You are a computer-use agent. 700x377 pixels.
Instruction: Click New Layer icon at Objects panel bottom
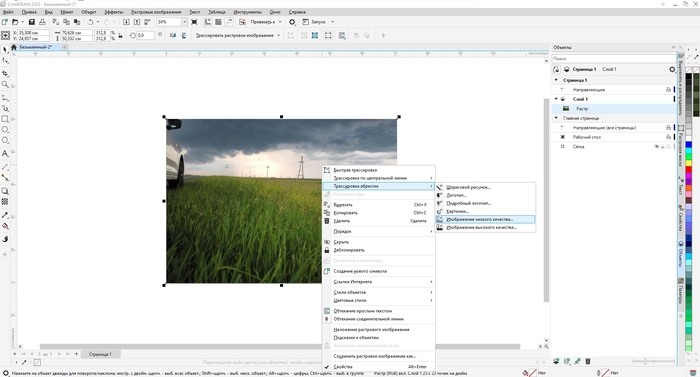tap(556, 361)
